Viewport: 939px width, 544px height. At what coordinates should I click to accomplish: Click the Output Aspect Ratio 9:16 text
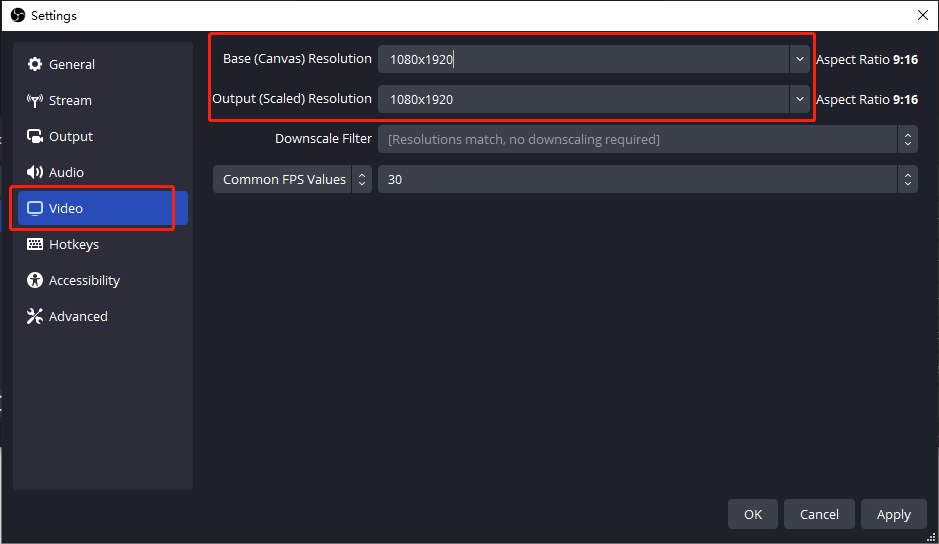[x=867, y=99]
